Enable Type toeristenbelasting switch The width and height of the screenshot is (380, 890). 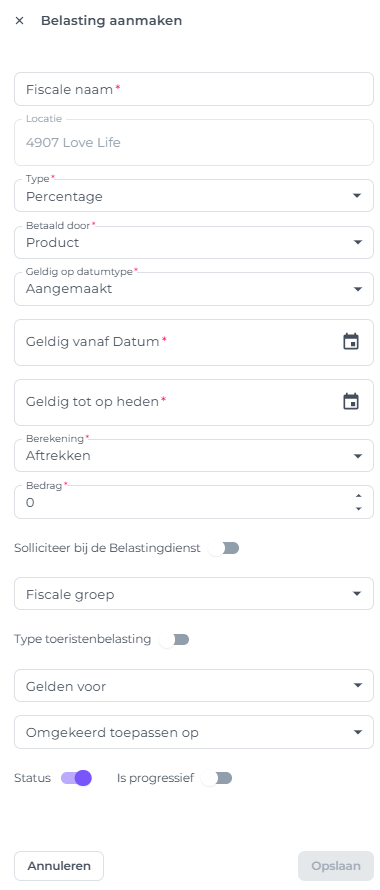tap(174, 640)
